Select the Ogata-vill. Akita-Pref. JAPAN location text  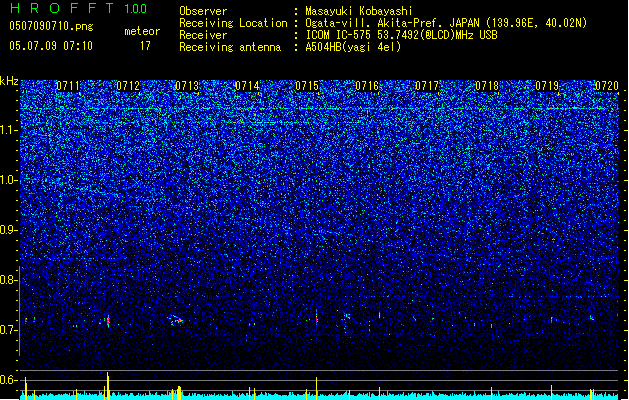446,23
